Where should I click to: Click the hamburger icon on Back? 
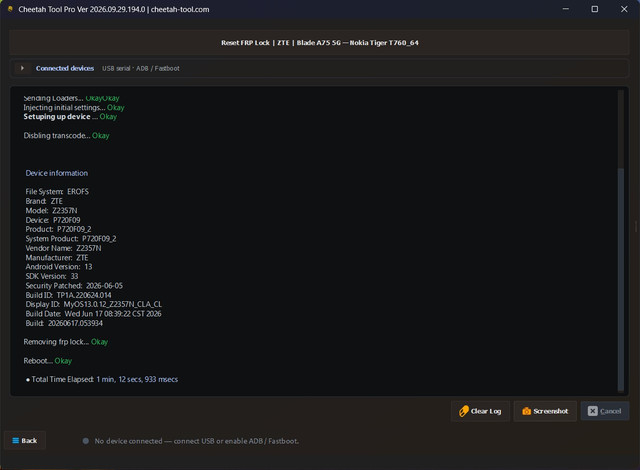[x=16, y=441]
